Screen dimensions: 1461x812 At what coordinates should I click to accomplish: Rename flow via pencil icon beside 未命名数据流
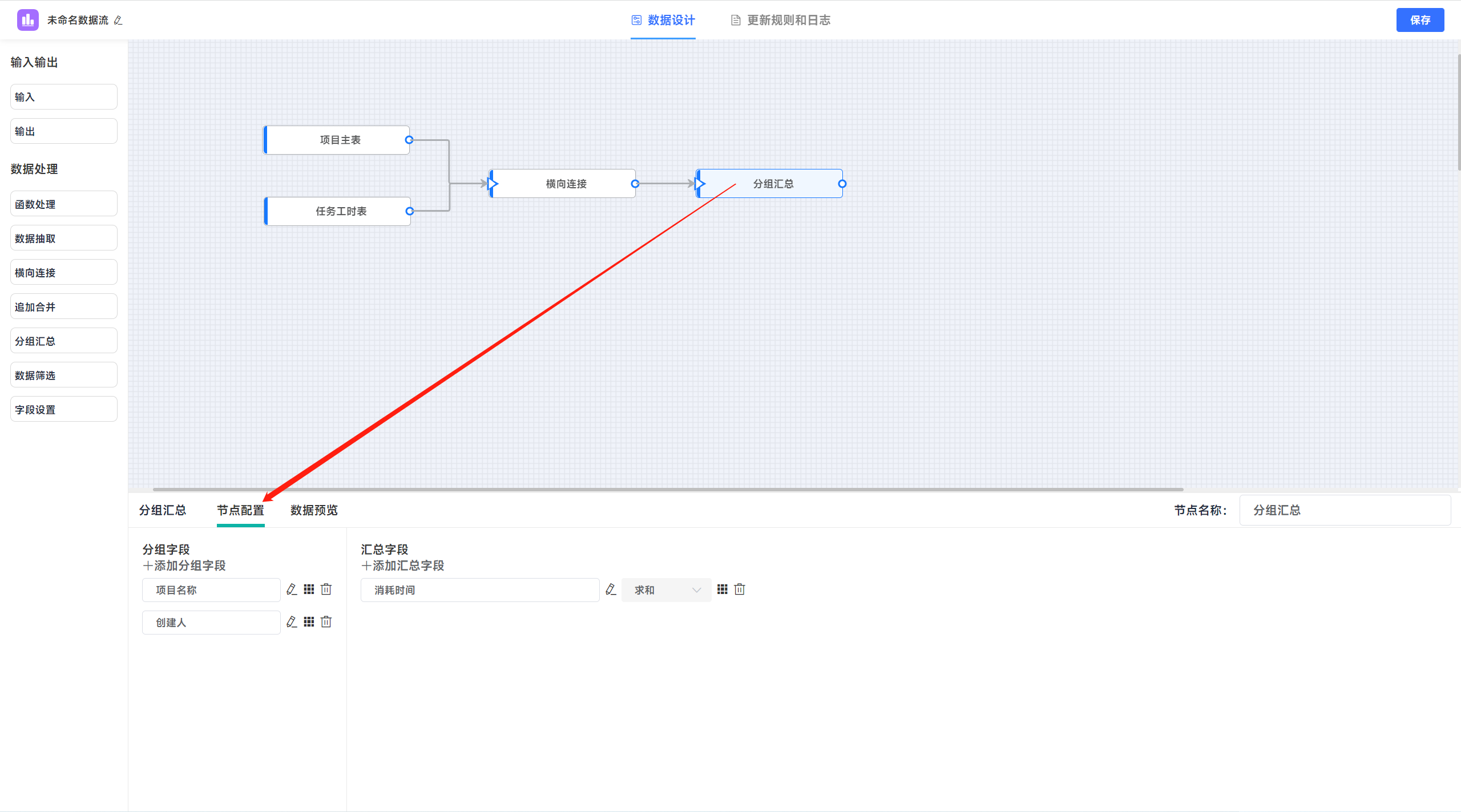click(118, 20)
